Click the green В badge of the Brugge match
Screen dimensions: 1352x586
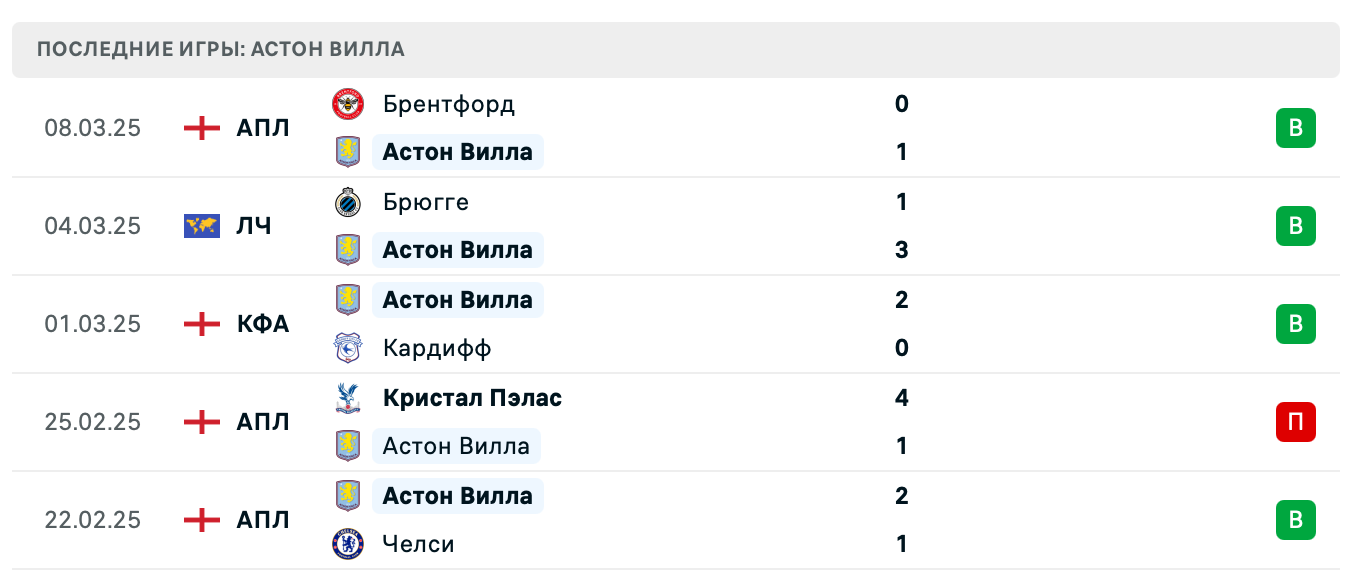(1296, 226)
